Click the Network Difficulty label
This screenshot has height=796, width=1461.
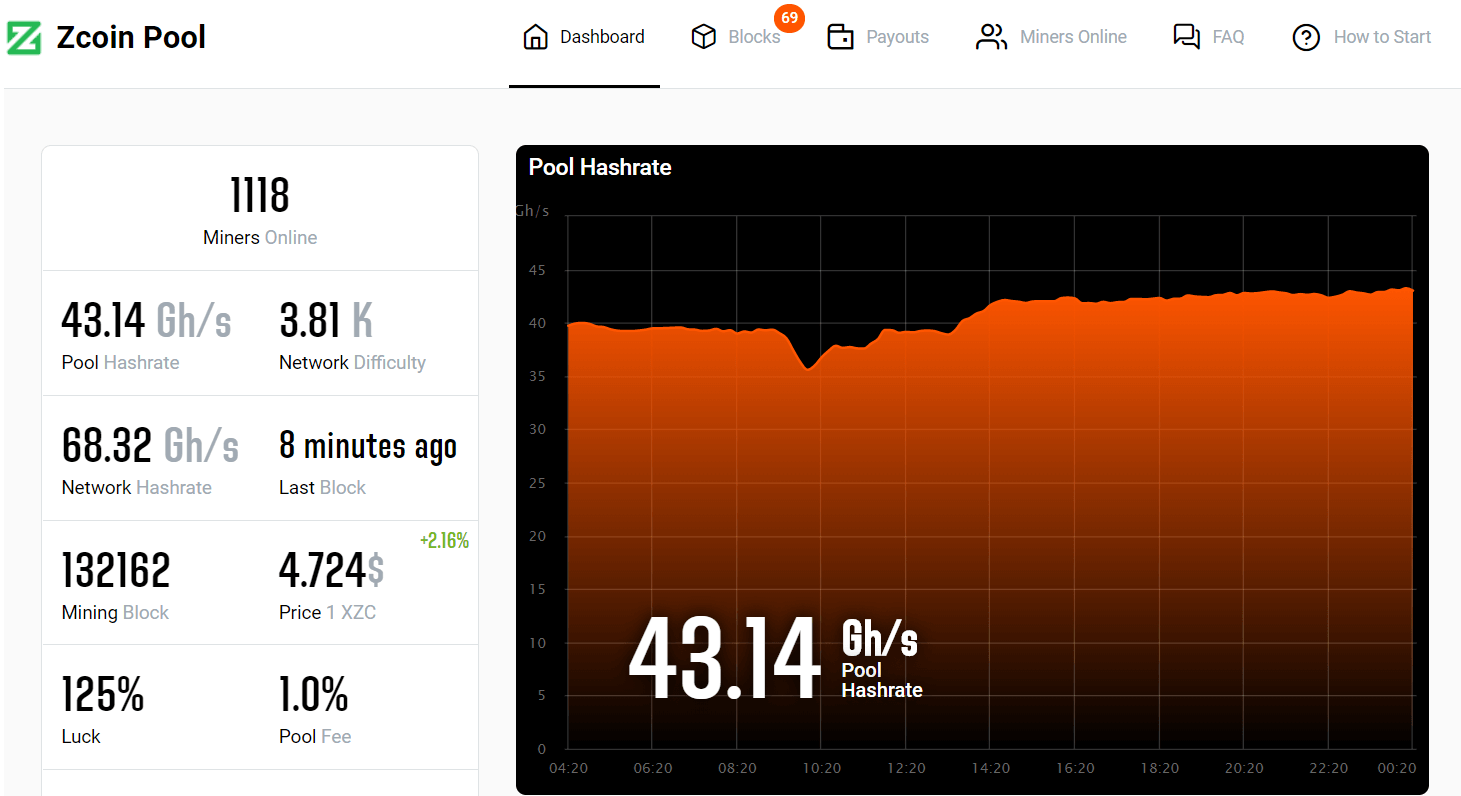coord(352,363)
